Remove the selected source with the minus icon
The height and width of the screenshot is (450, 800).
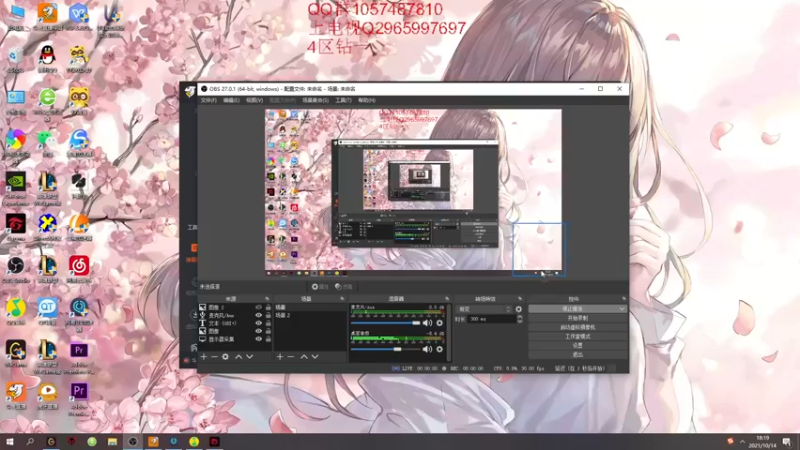[214, 357]
